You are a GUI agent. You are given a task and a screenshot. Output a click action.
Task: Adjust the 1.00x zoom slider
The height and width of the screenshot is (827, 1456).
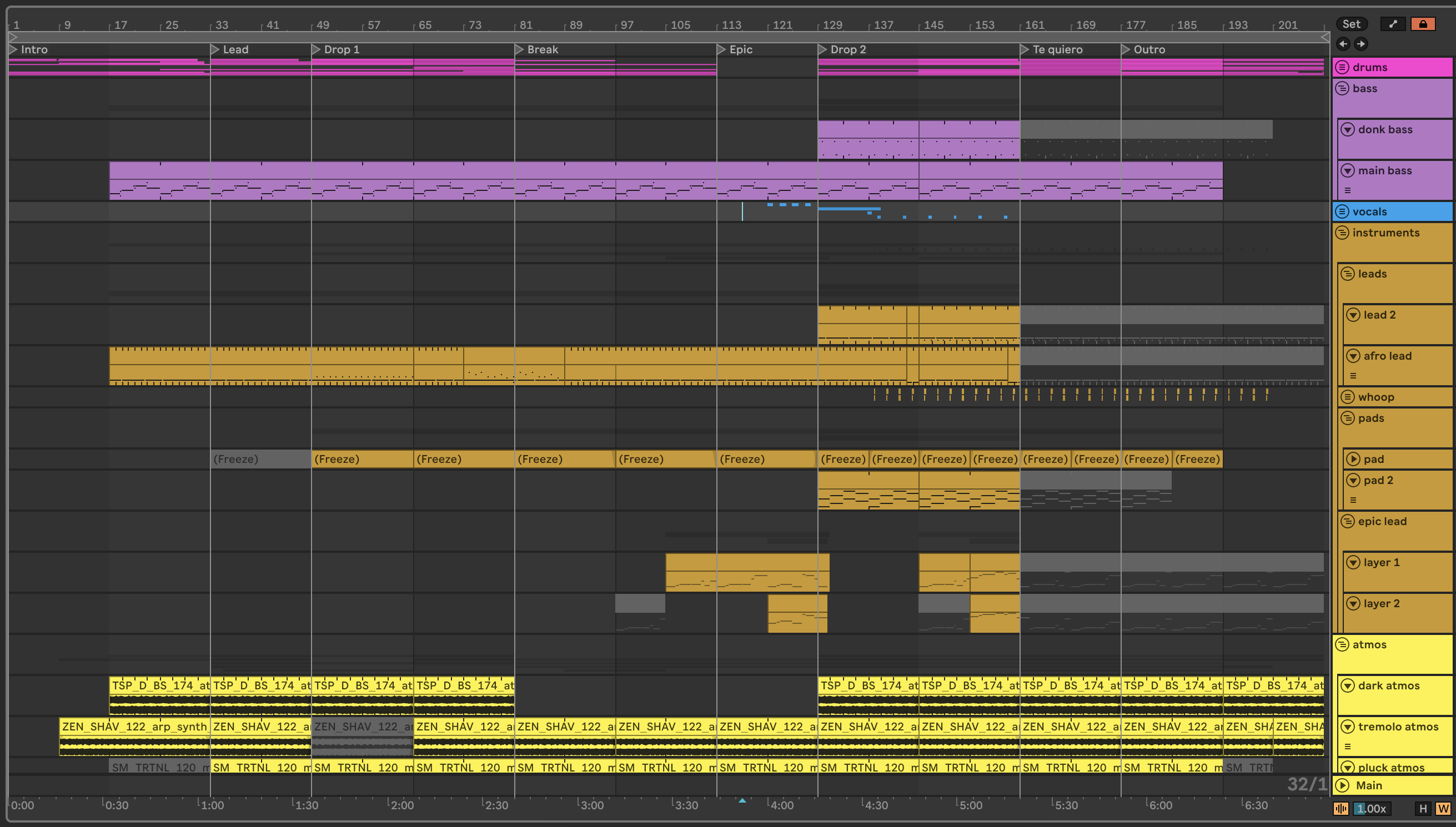[x=1372, y=808]
